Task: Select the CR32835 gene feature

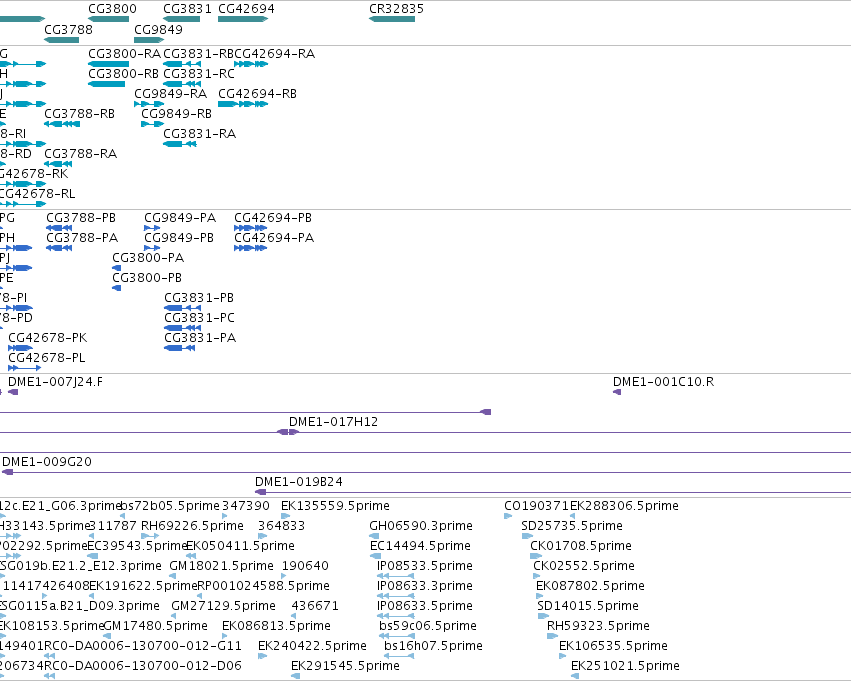Action: [392, 19]
